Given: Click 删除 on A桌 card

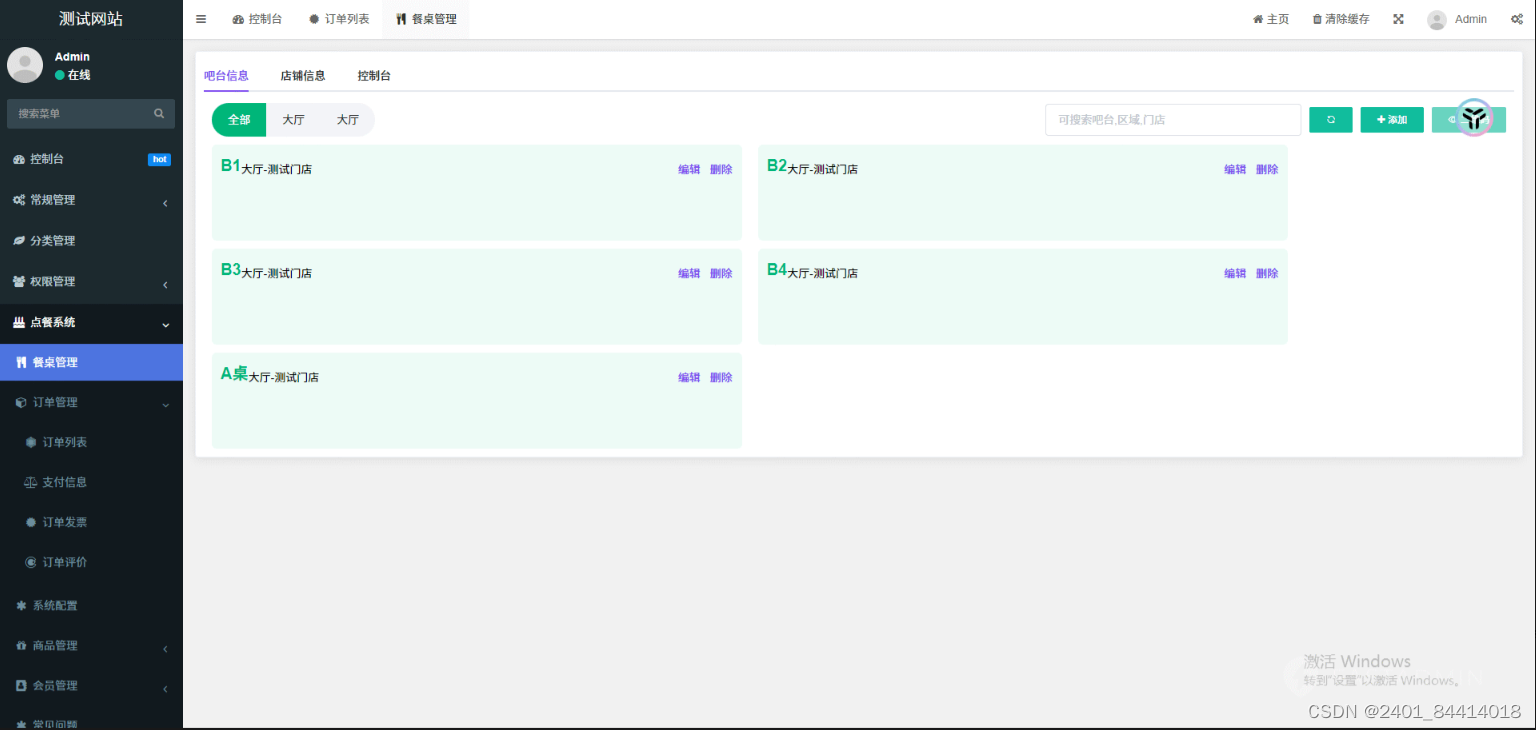Looking at the screenshot, I should click(721, 378).
